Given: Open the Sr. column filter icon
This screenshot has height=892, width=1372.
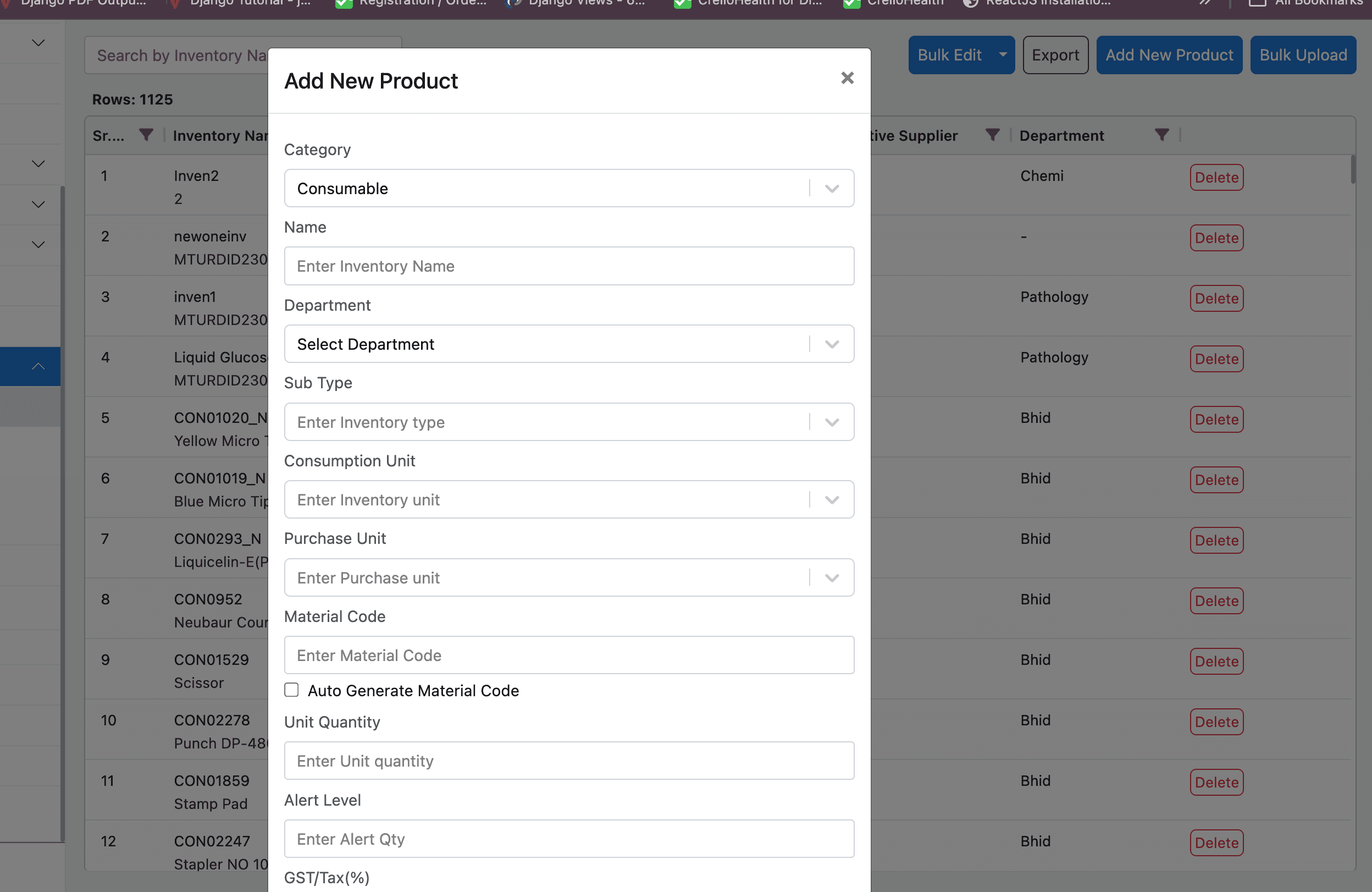Looking at the screenshot, I should click(146, 135).
